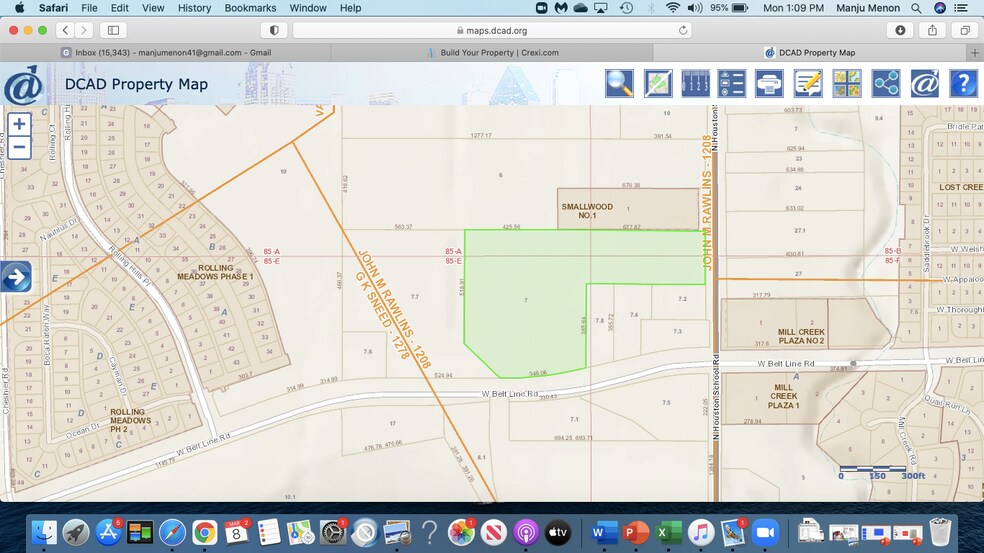The image size is (984, 553).
Task: Reload the maps.dcad.org page
Action: point(683,30)
